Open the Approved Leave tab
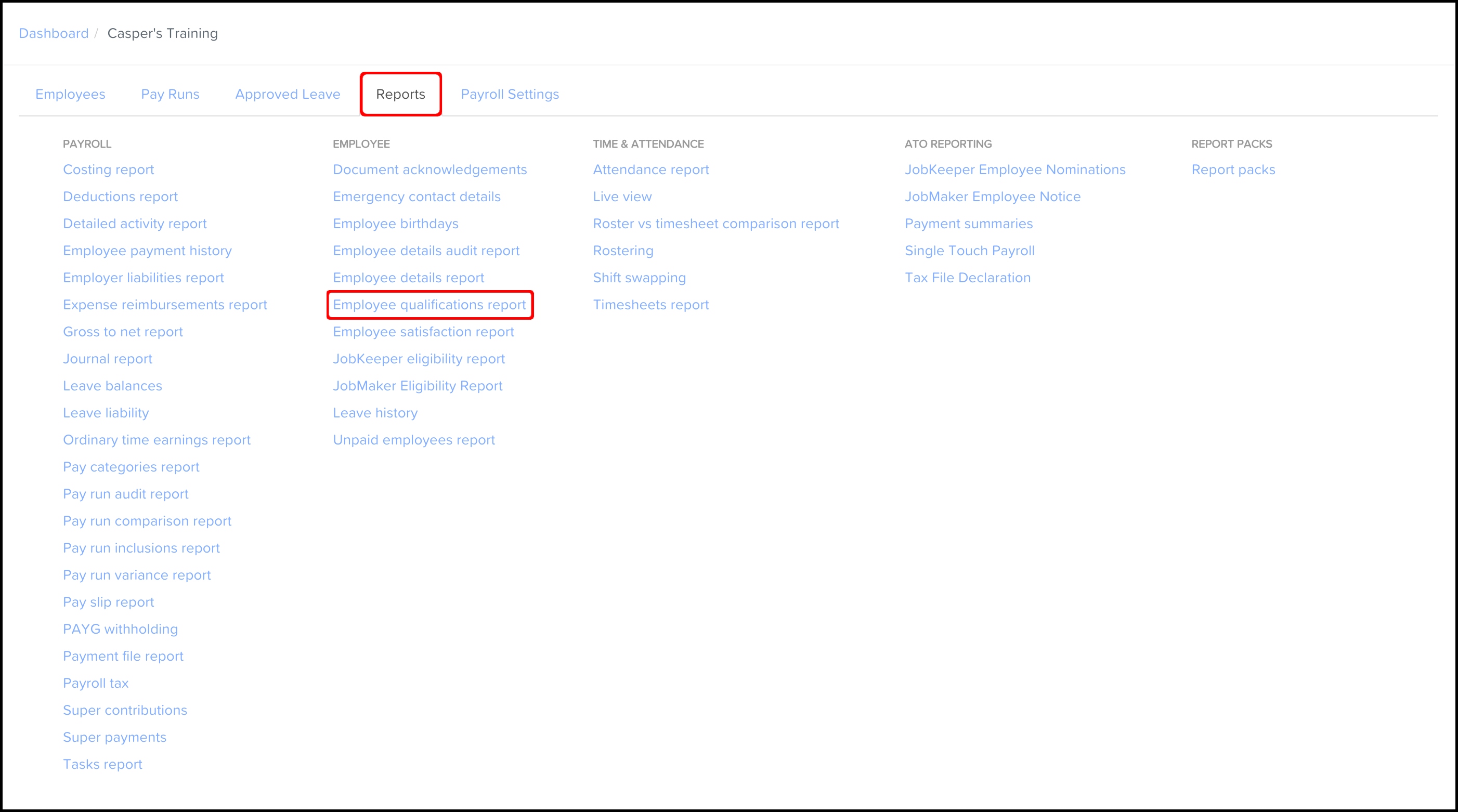The height and width of the screenshot is (812, 1458). 288,94
